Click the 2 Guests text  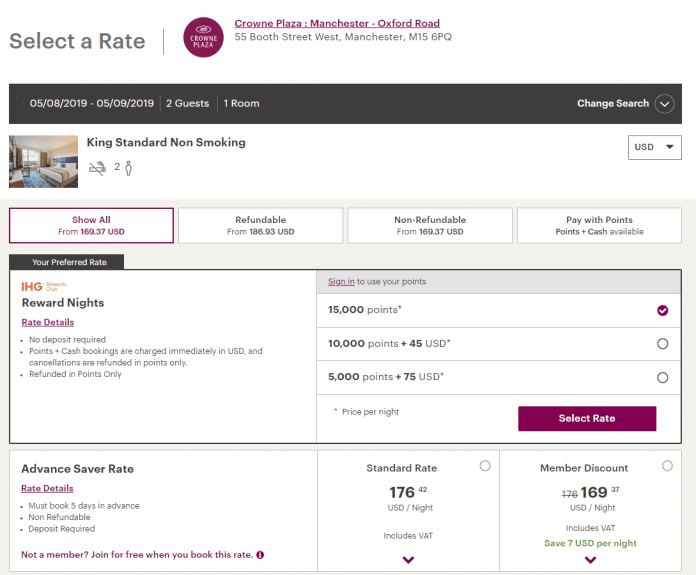(x=187, y=103)
